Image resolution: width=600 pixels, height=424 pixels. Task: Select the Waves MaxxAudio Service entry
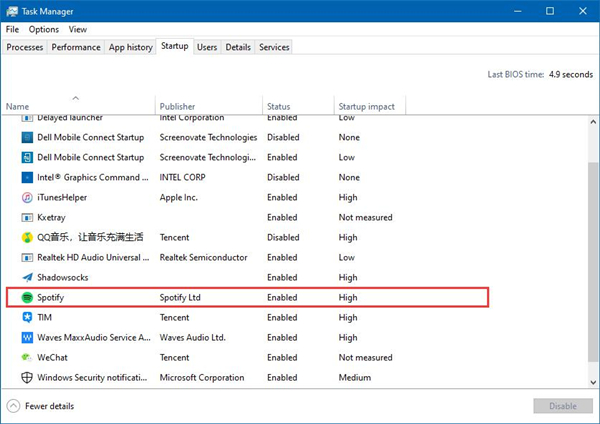click(x=94, y=338)
